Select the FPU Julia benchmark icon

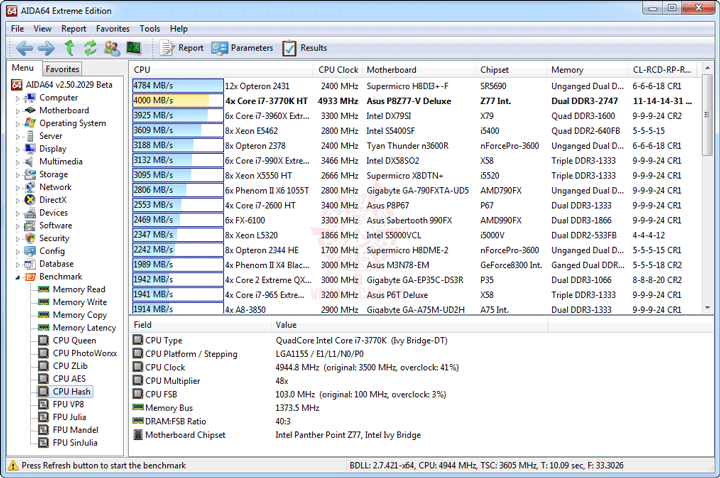[x=44, y=417]
